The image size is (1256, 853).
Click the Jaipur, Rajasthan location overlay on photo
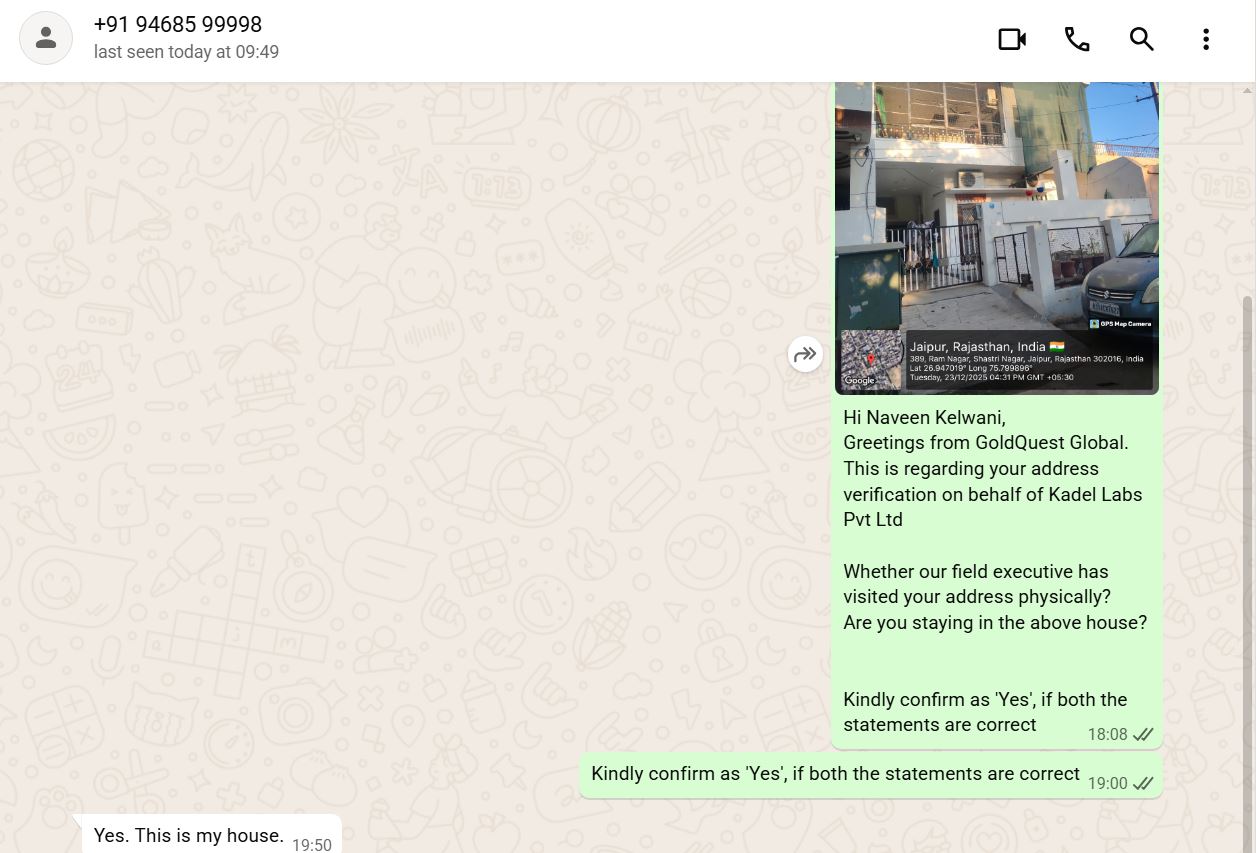tap(1029, 359)
